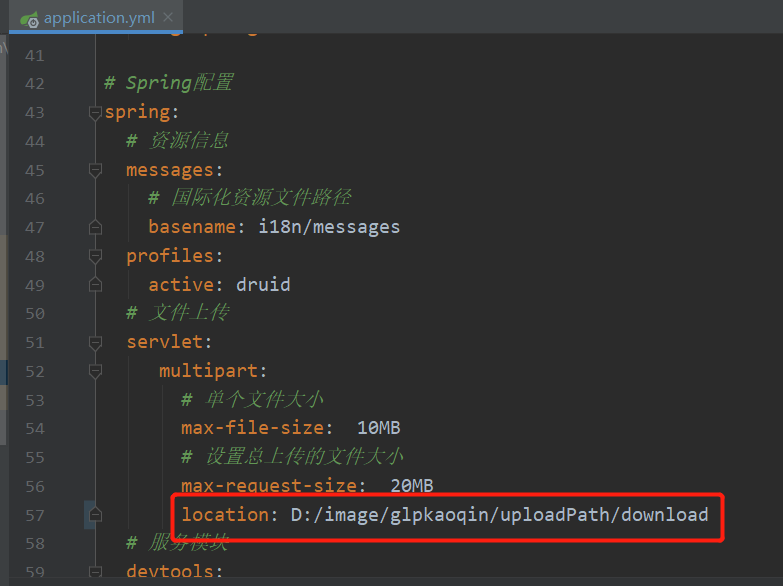The height and width of the screenshot is (586, 783).
Task: Click the Spring file icon on application.yml tab
Action: click(29, 19)
